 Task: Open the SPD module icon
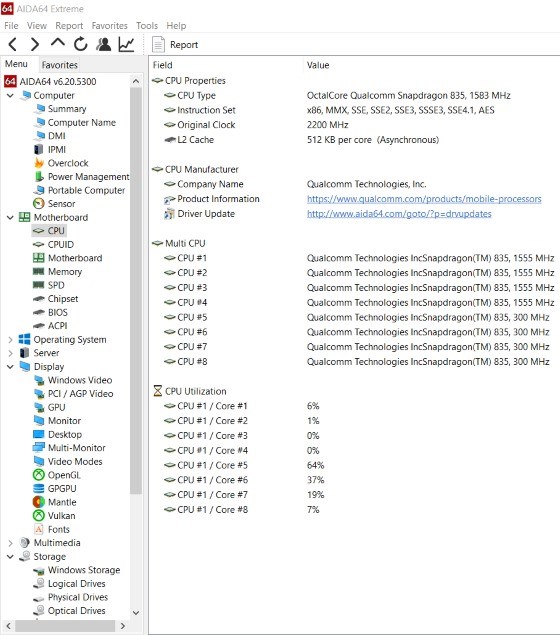38,285
